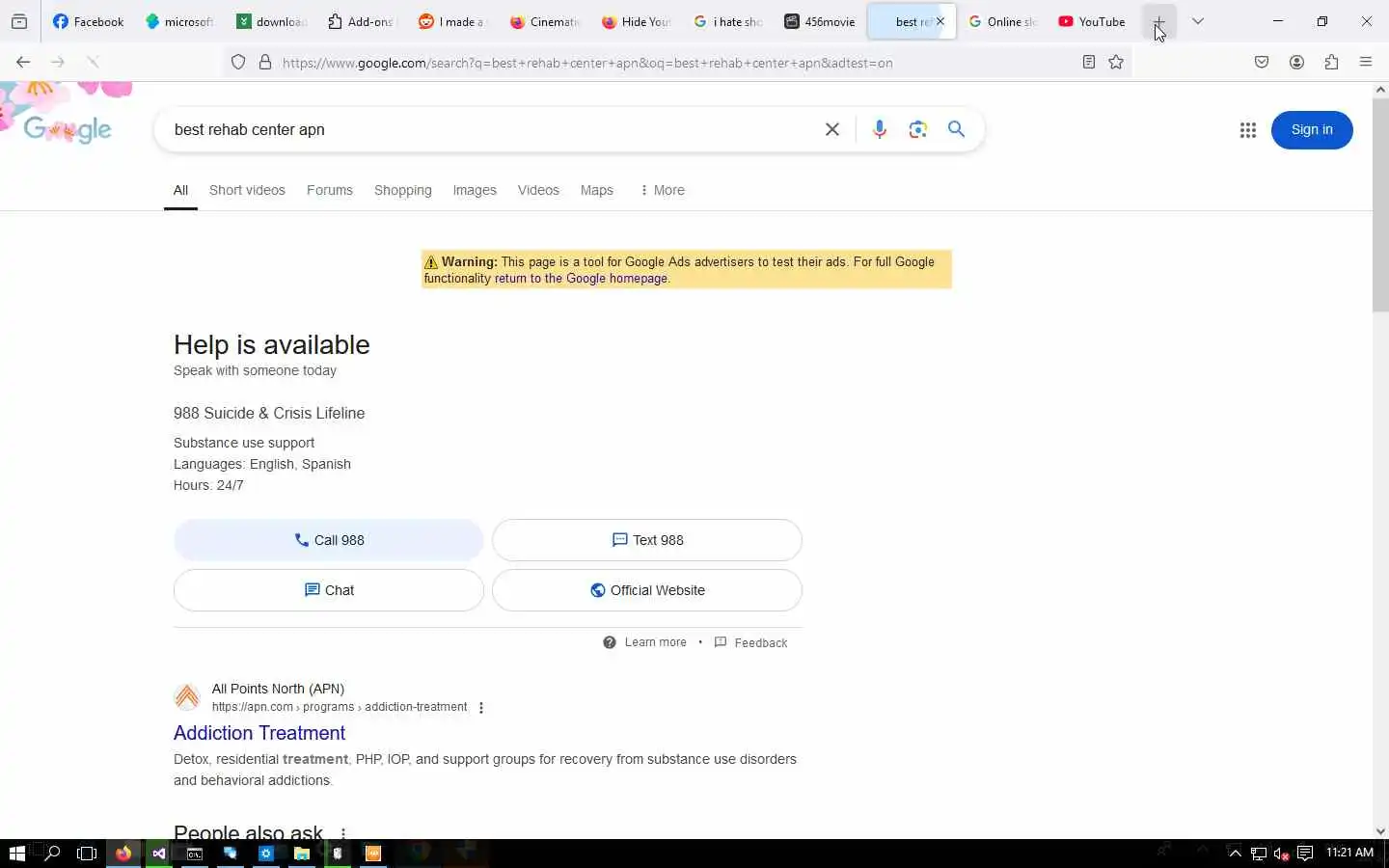Switch to Shopping results

click(x=403, y=191)
